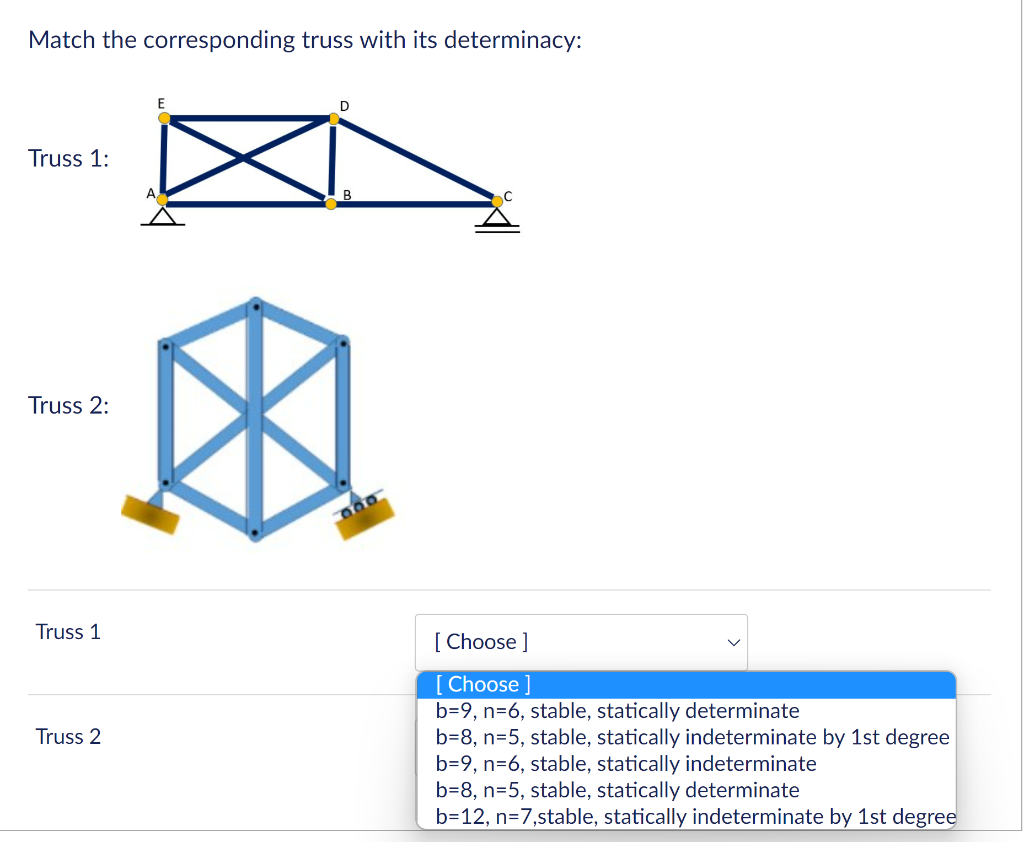
Task: Click the pin support under joint A
Action: [161, 216]
